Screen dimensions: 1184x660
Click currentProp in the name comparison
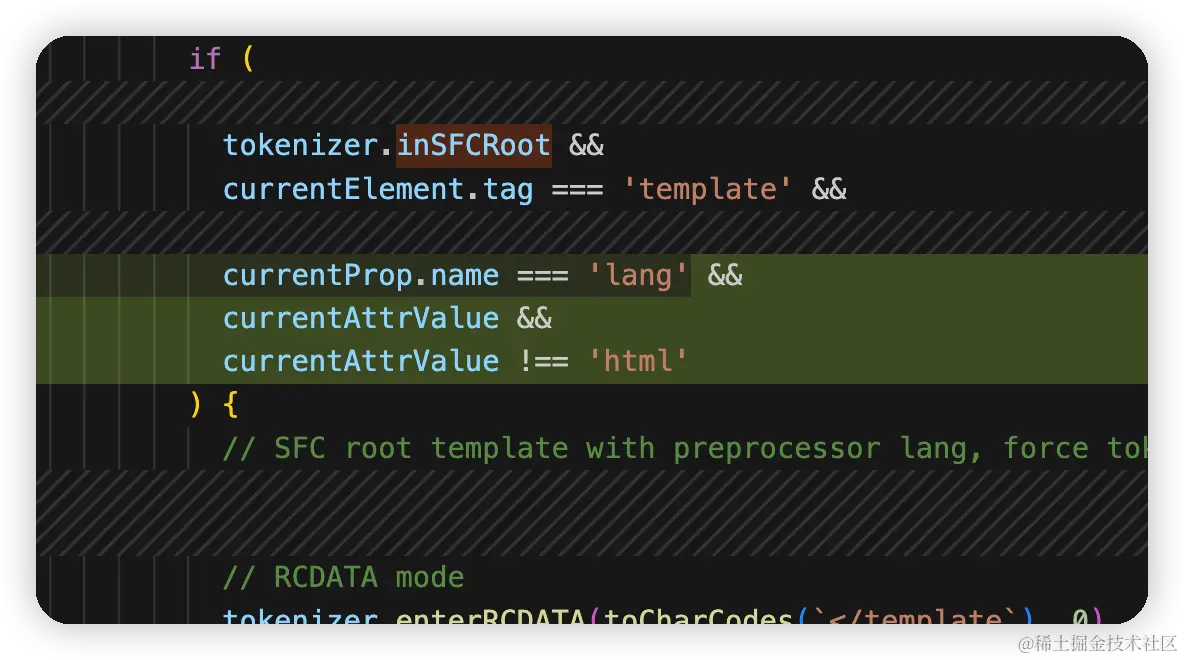pyautogui.click(x=318, y=276)
